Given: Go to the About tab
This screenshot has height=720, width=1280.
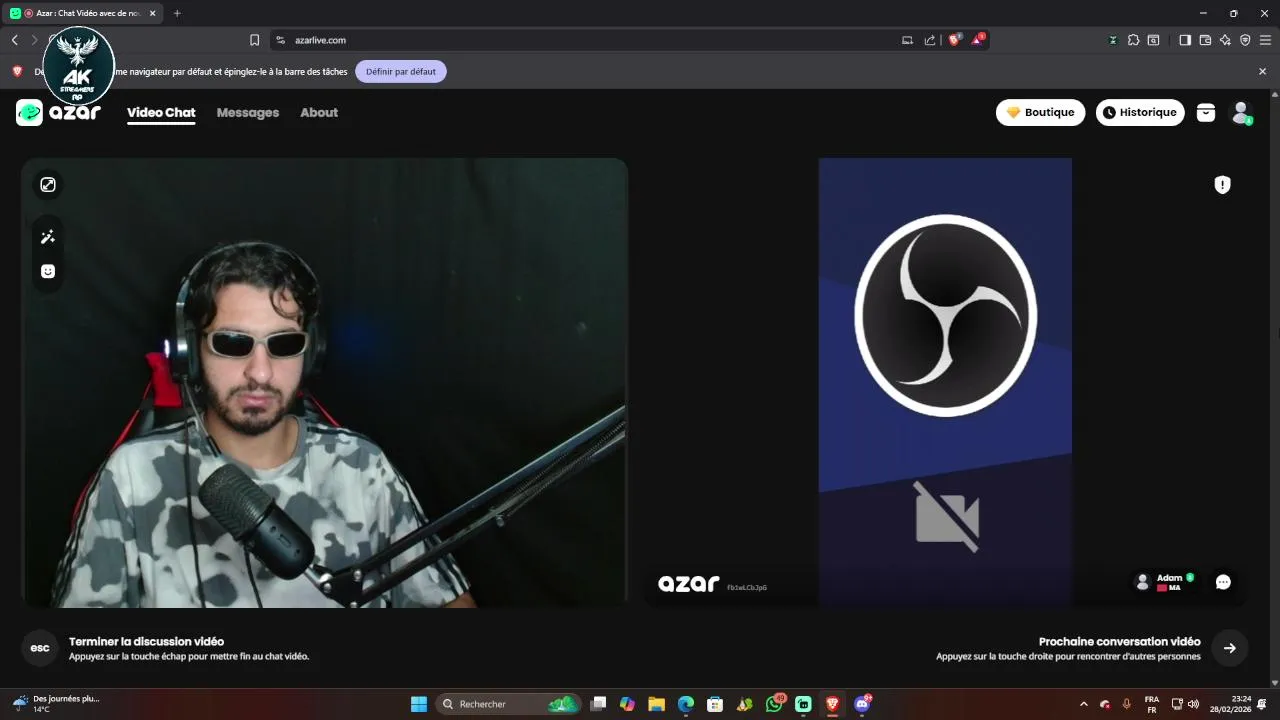Looking at the screenshot, I should (319, 112).
